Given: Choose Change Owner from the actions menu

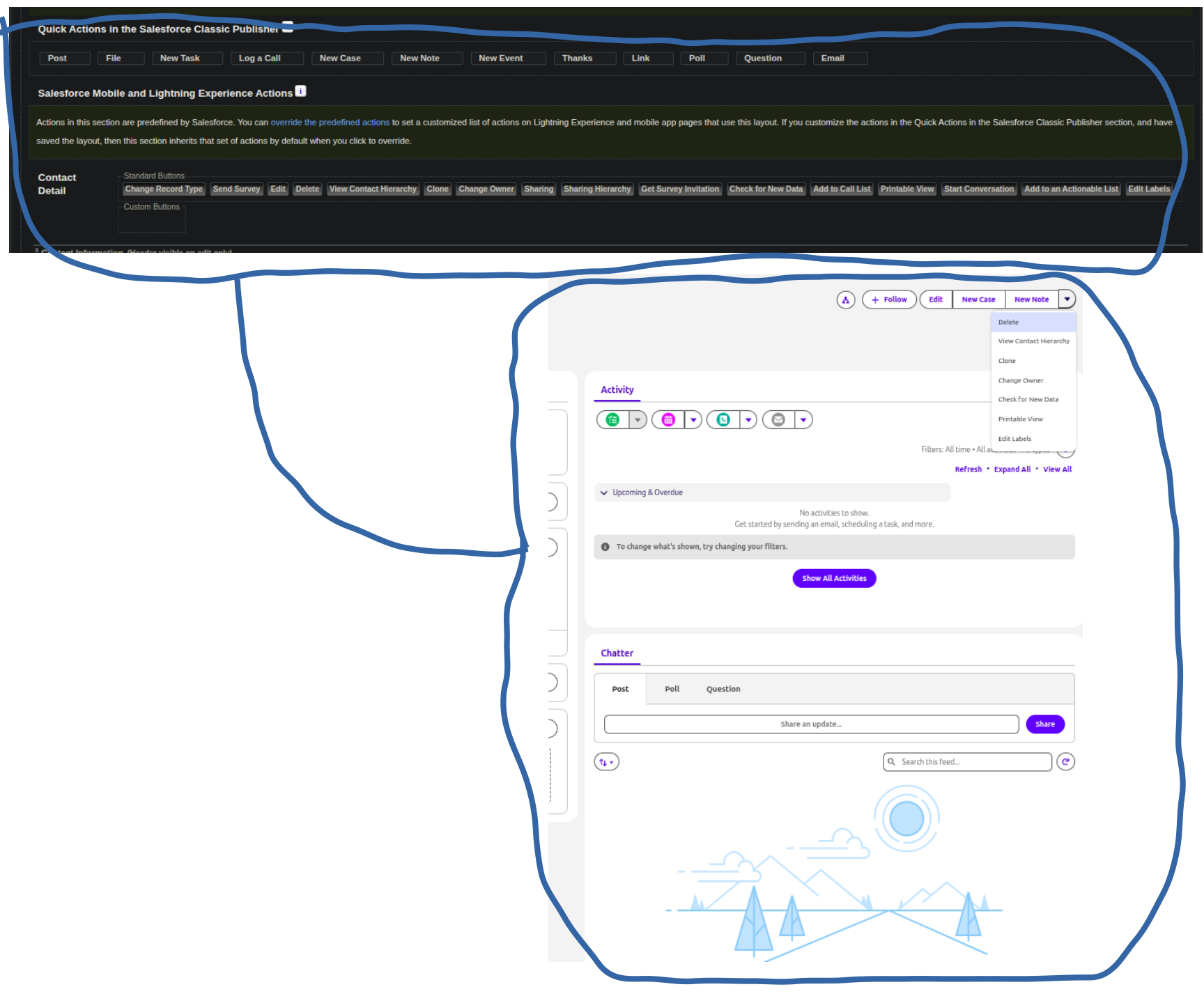Looking at the screenshot, I should click(x=1033, y=380).
